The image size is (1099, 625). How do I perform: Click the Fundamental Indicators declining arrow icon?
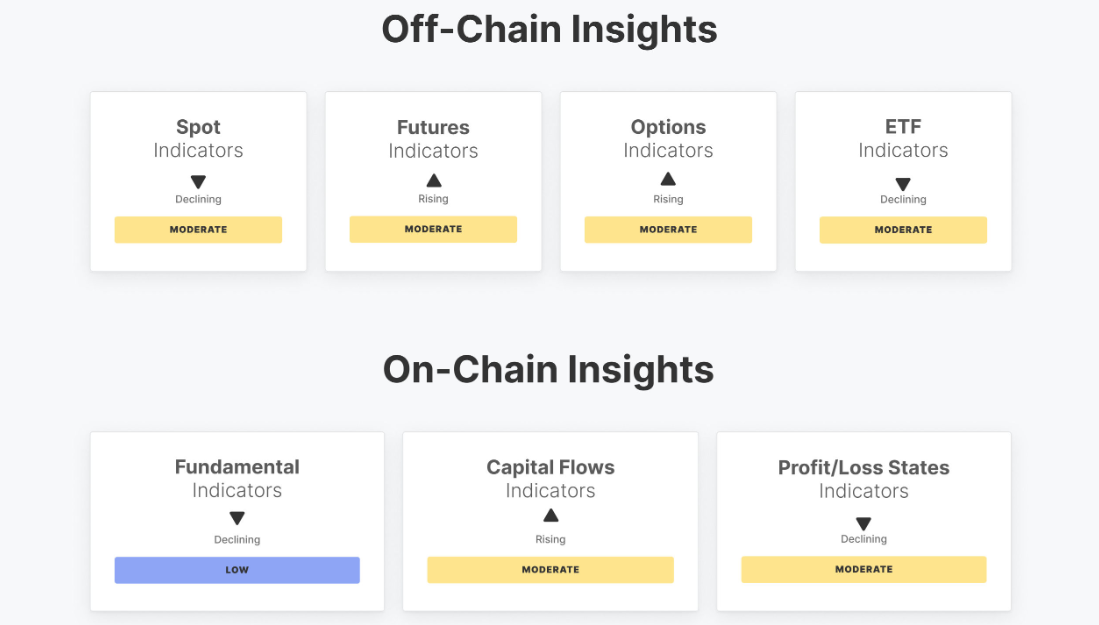(x=237, y=519)
